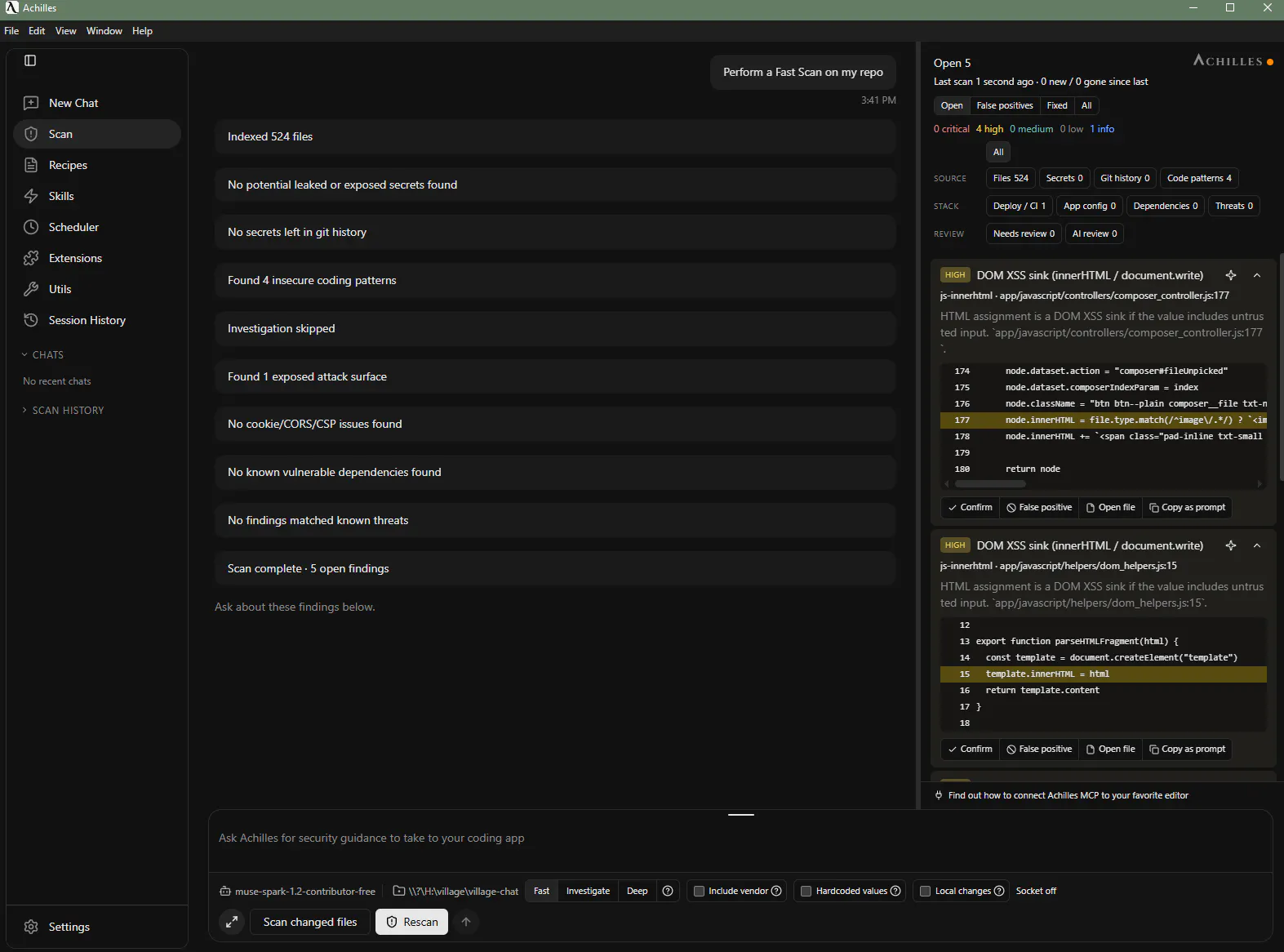1284x952 pixels.
Task: Click Socket off status text
Action: pos(1036,891)
